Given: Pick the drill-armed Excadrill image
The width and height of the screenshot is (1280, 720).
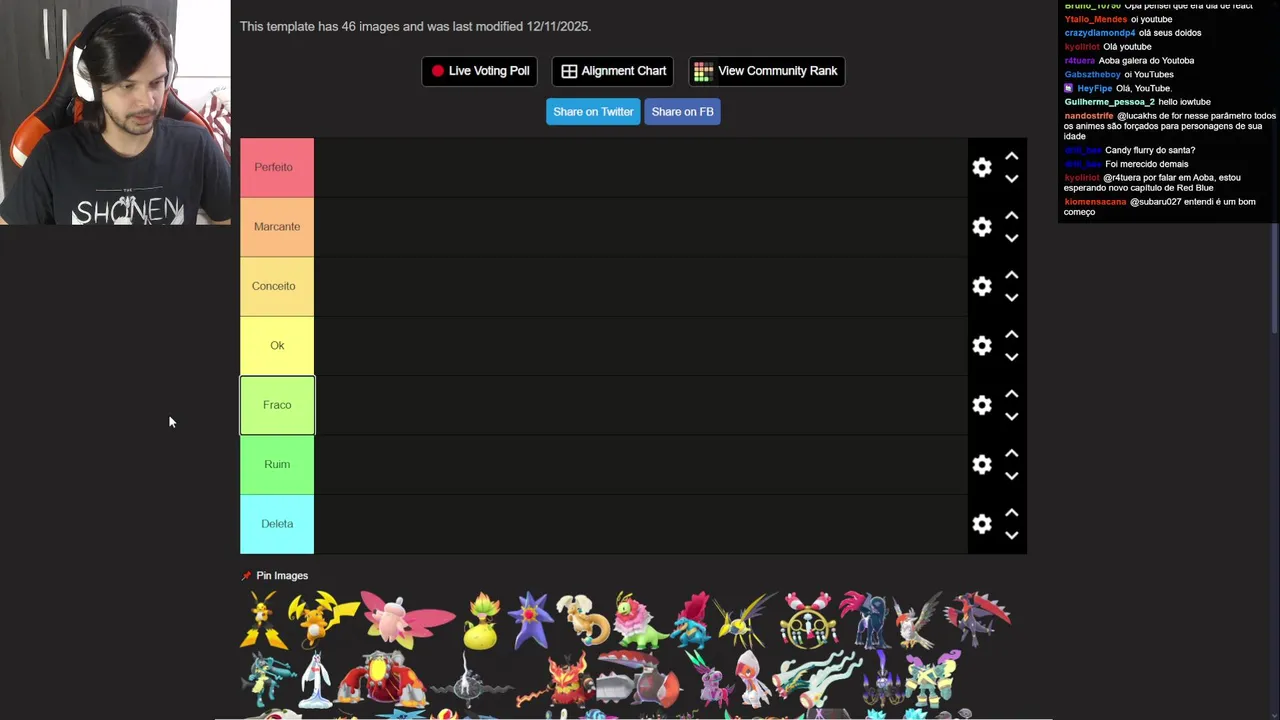Looking at the screenshot, I should coord(640,679).
